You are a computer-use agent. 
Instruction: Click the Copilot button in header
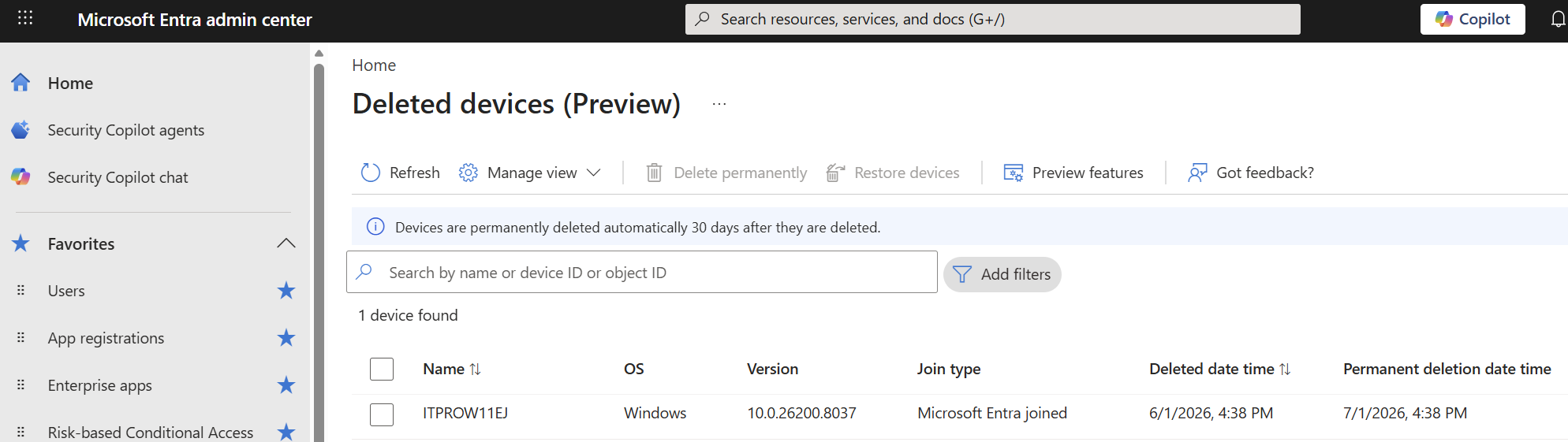click(1473, 19)
